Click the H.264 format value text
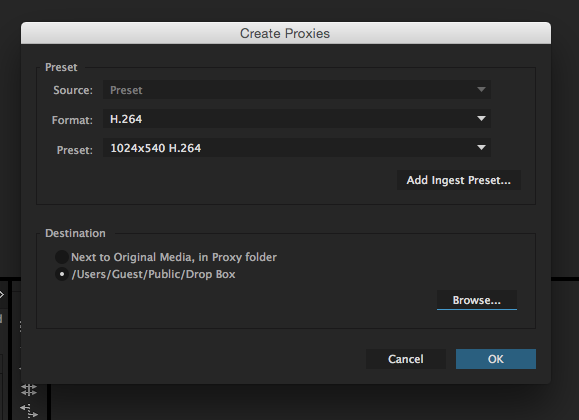579x420 pixels. 126,119
